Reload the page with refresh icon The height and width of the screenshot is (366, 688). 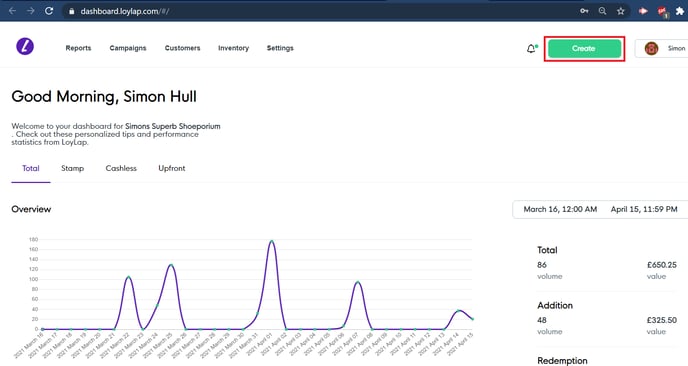(x=49, y=11)
